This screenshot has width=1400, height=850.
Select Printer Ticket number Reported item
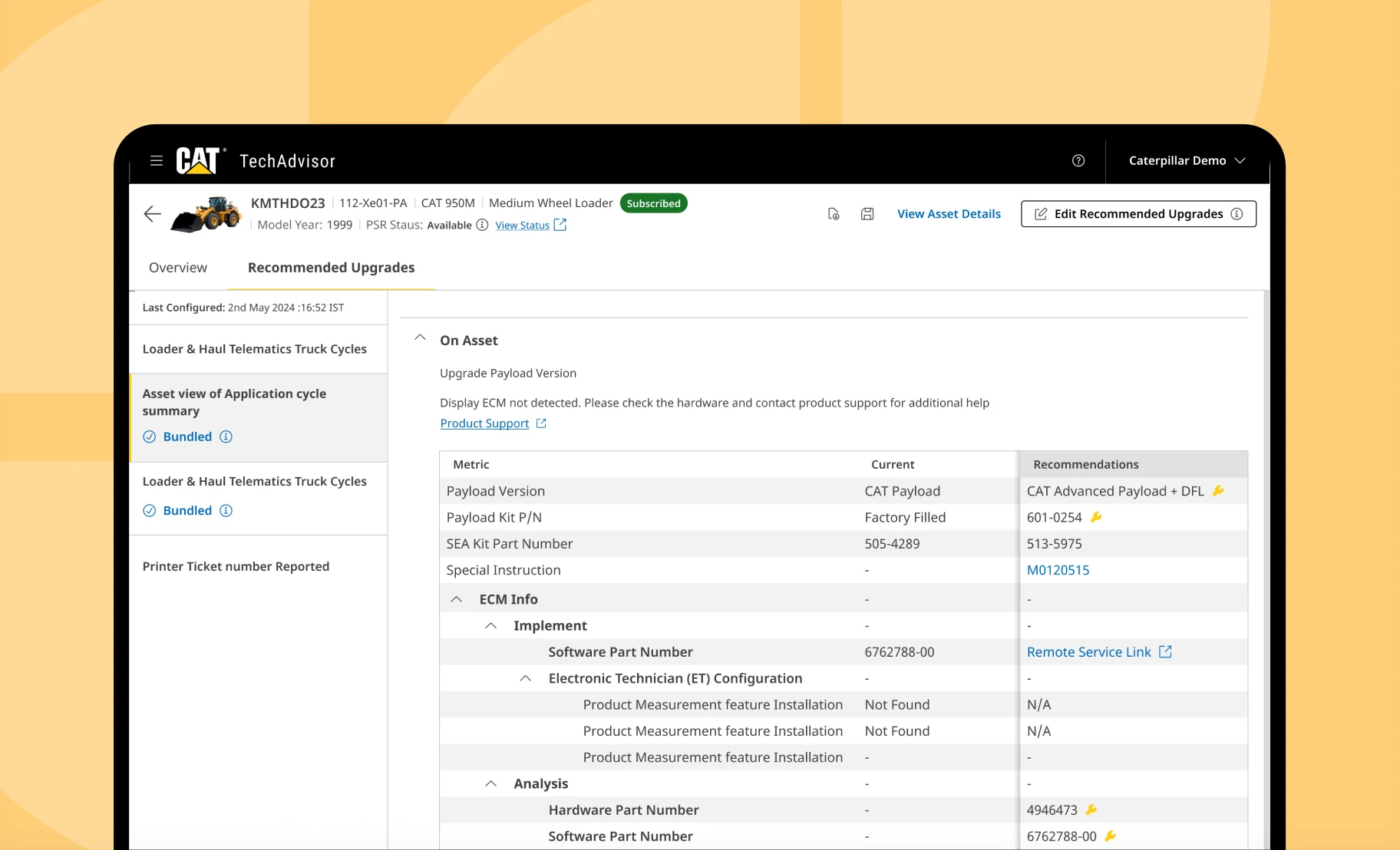(x=259, y=566)
